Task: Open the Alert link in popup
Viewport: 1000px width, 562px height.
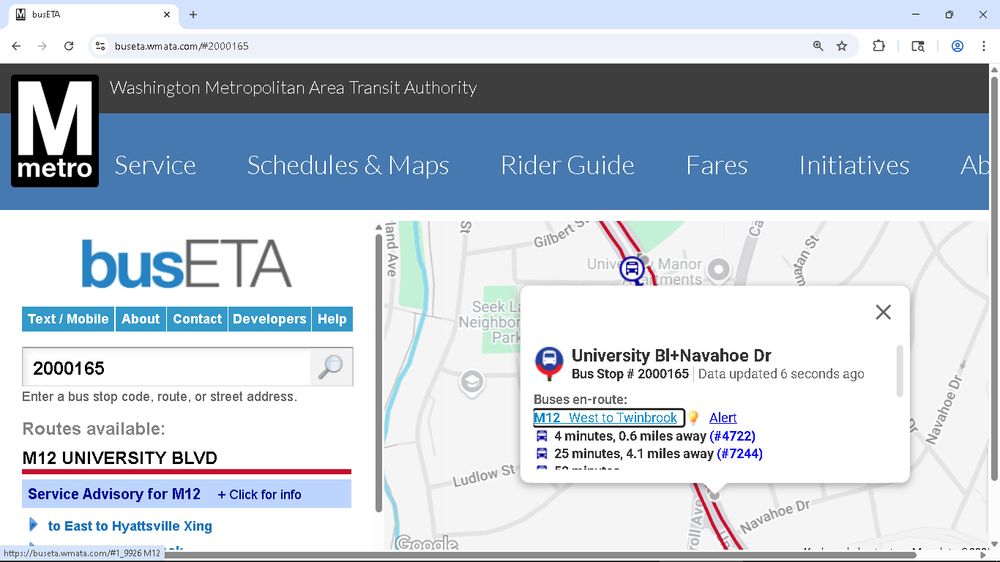Action: click(x=723, y=418)
